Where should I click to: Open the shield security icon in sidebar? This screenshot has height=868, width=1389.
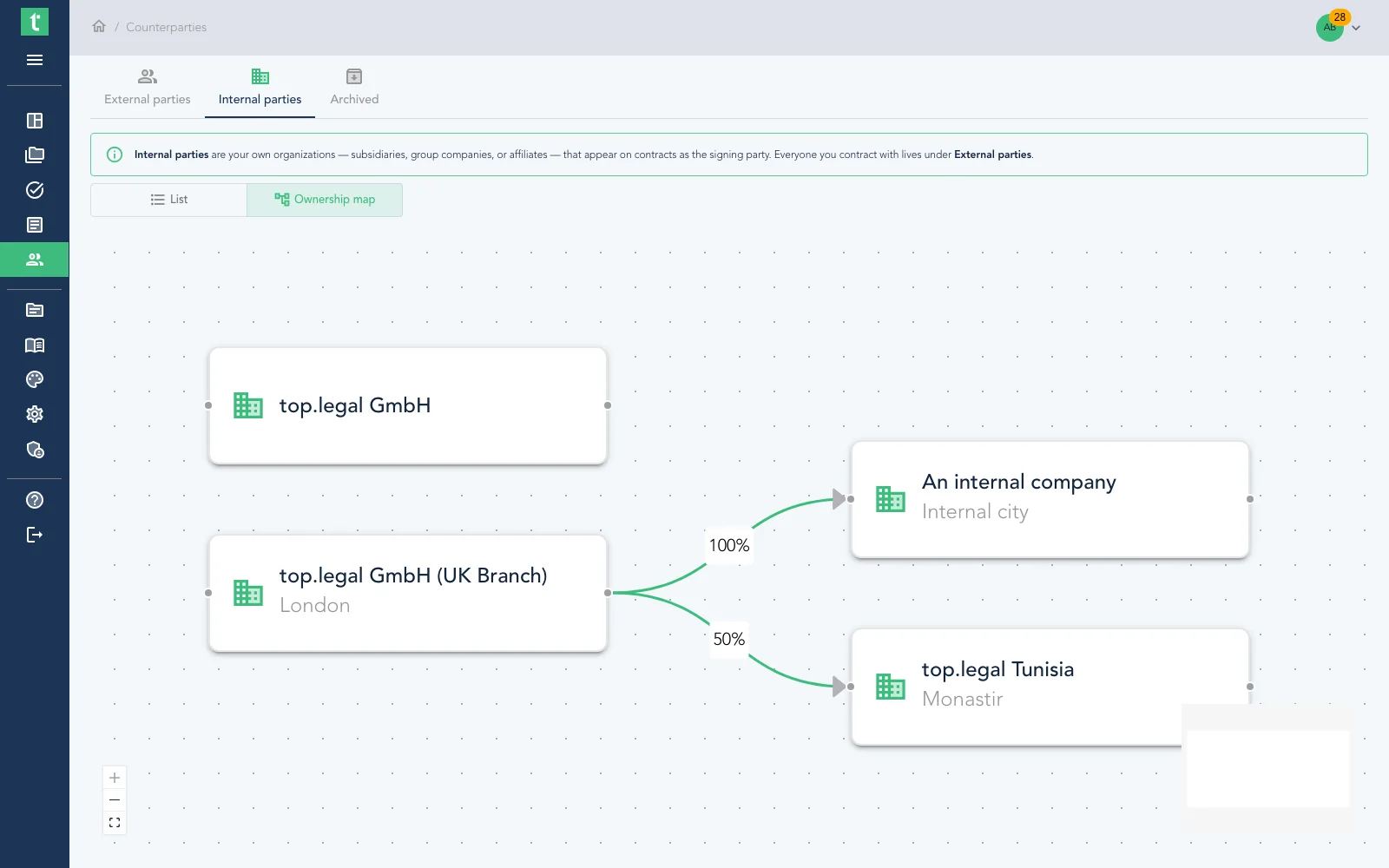35,450
